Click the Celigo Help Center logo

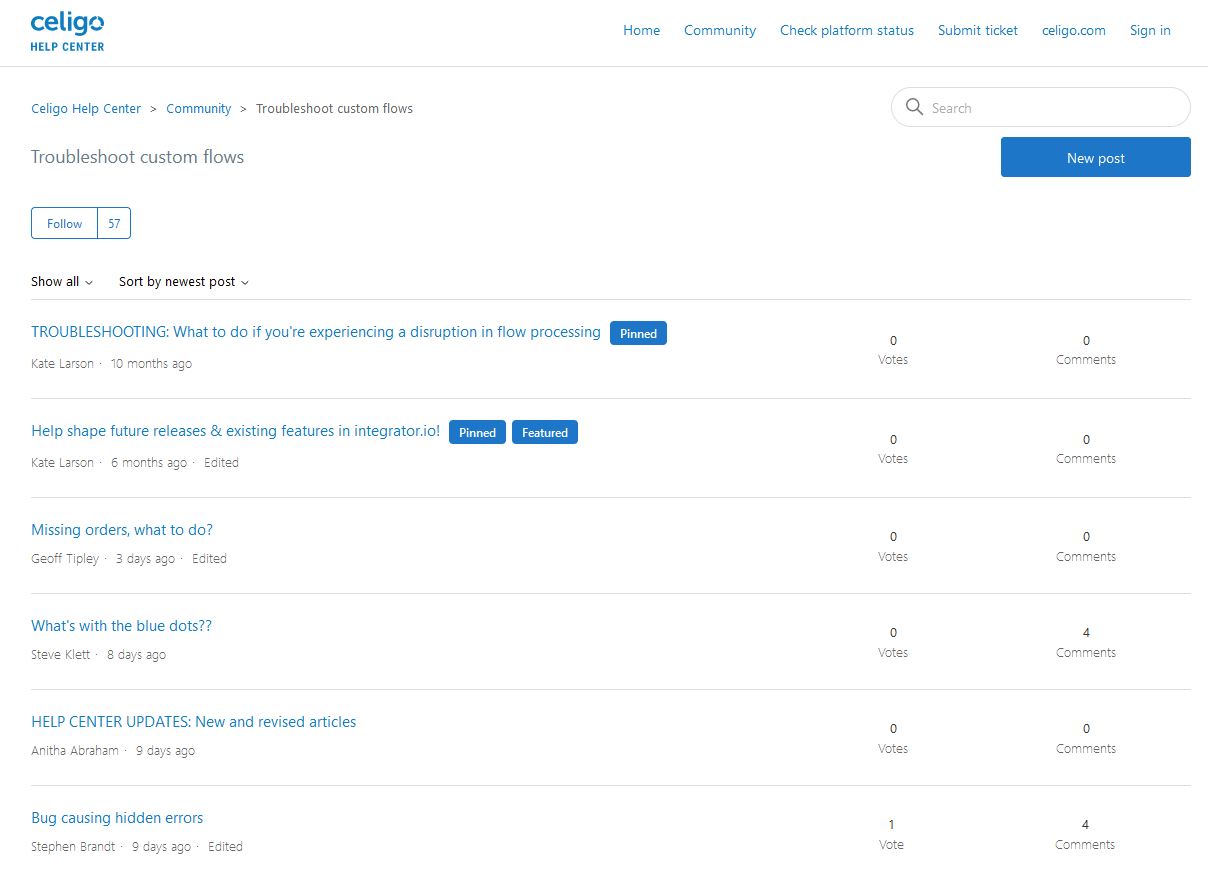[x=67, y=32]
